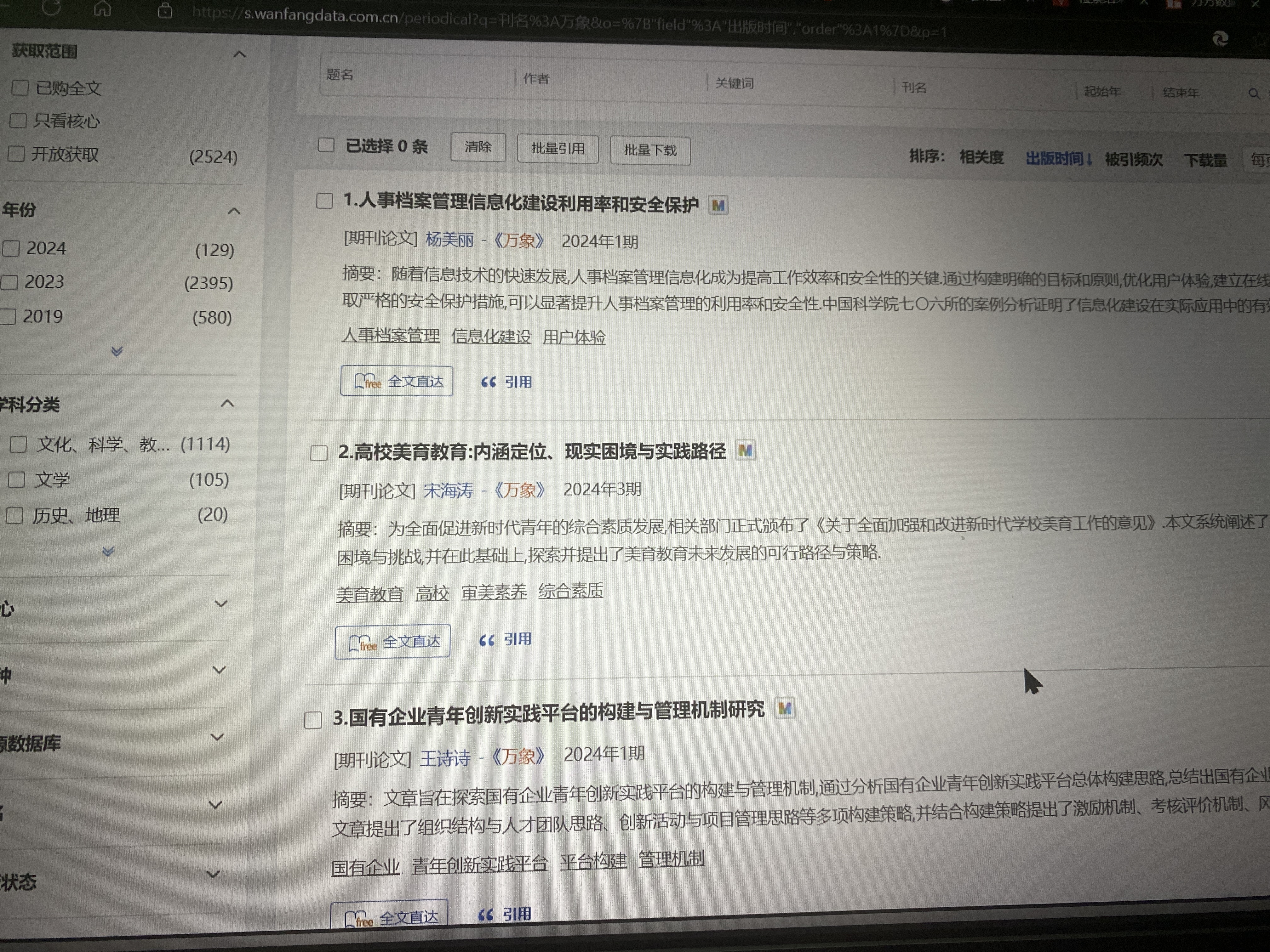Expand the 数据库 section chevron
The width and height of the screenshot is (1270, 952).
coord(217,737)
